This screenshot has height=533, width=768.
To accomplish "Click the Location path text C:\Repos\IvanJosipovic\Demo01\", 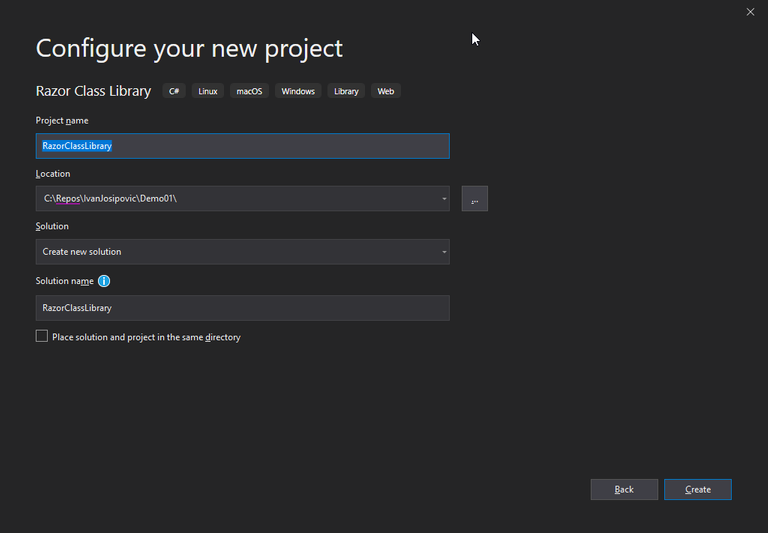I will tap(110, 198).
